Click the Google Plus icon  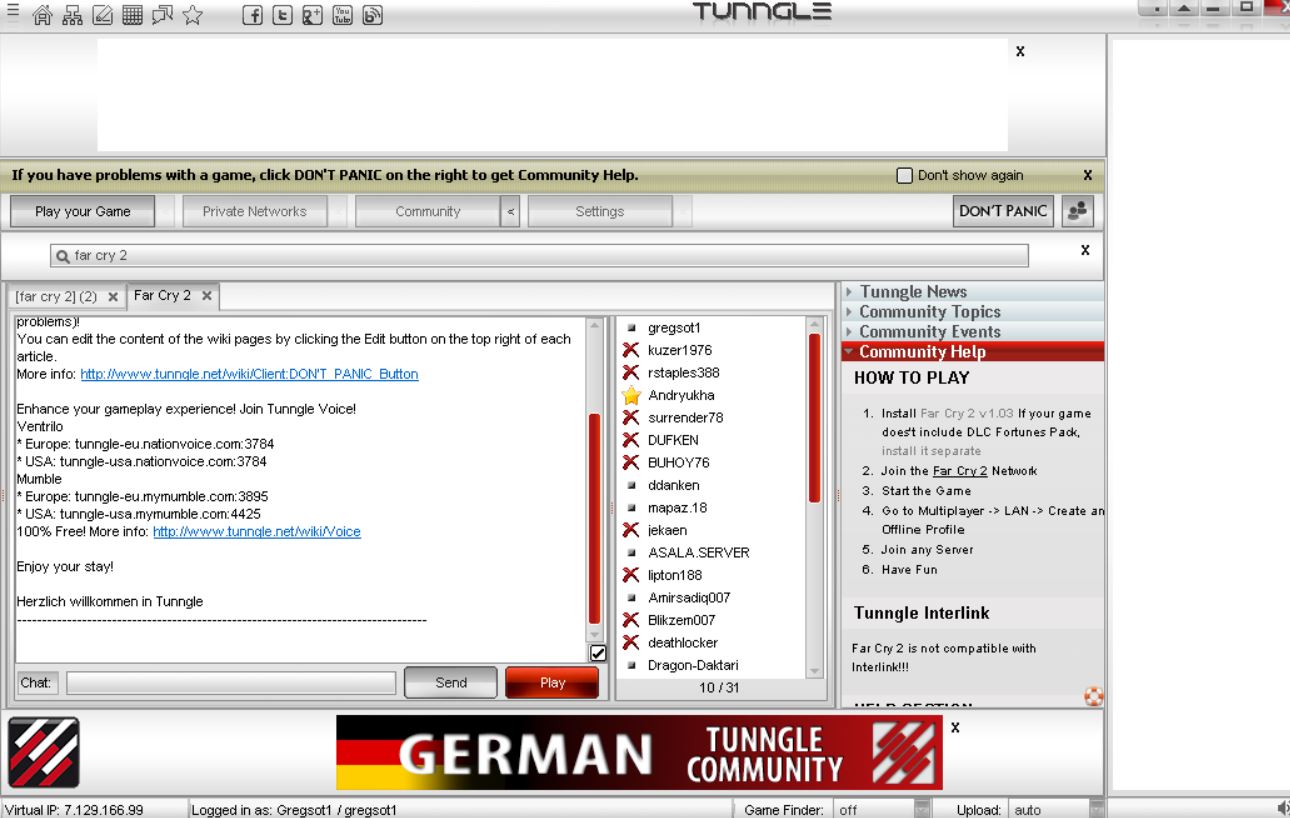pyautogui.click(x=312, y=17)
